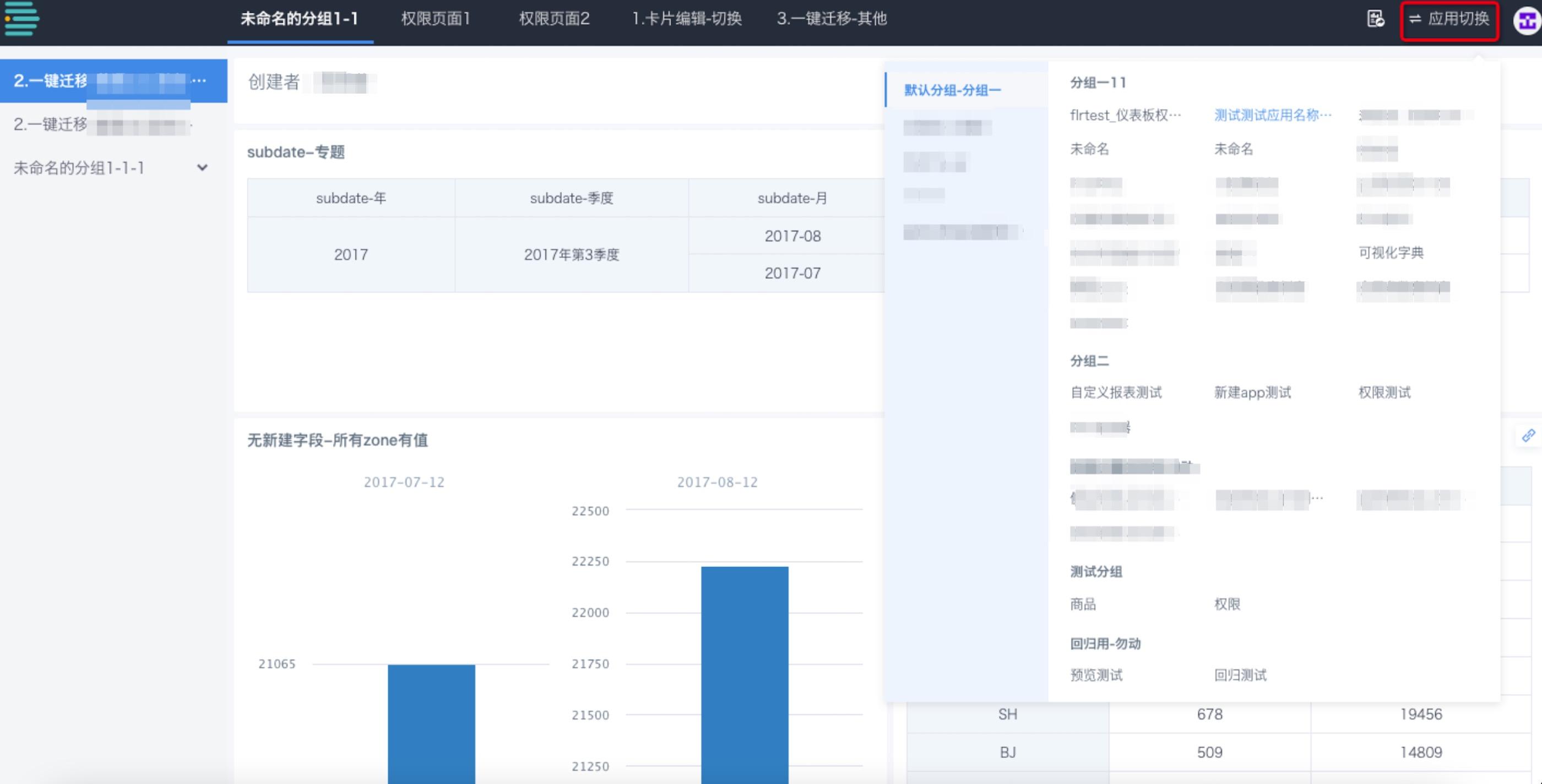Click the hamburger menu logo icon
The height and width of the screenshot is (784, 1542).
pos(21,19)
